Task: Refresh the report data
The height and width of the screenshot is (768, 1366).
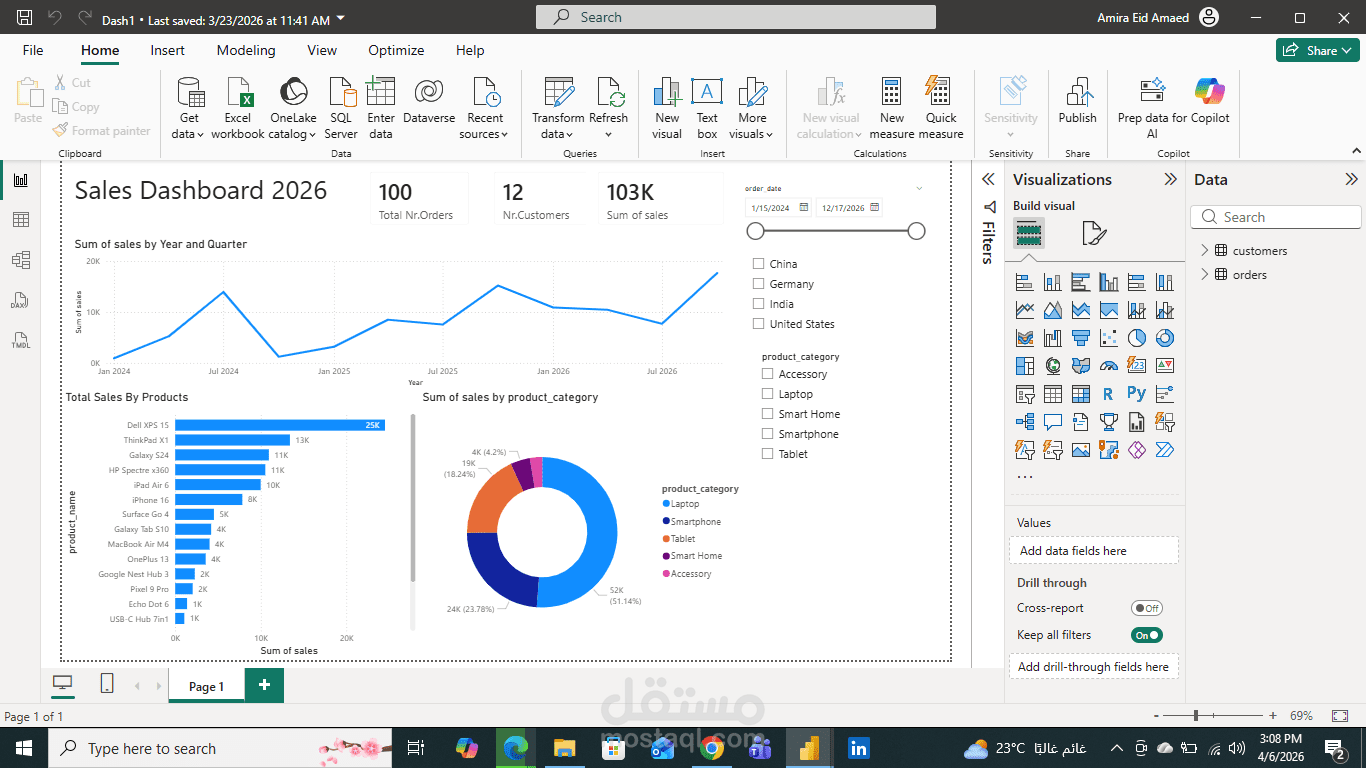Action: 609,108
